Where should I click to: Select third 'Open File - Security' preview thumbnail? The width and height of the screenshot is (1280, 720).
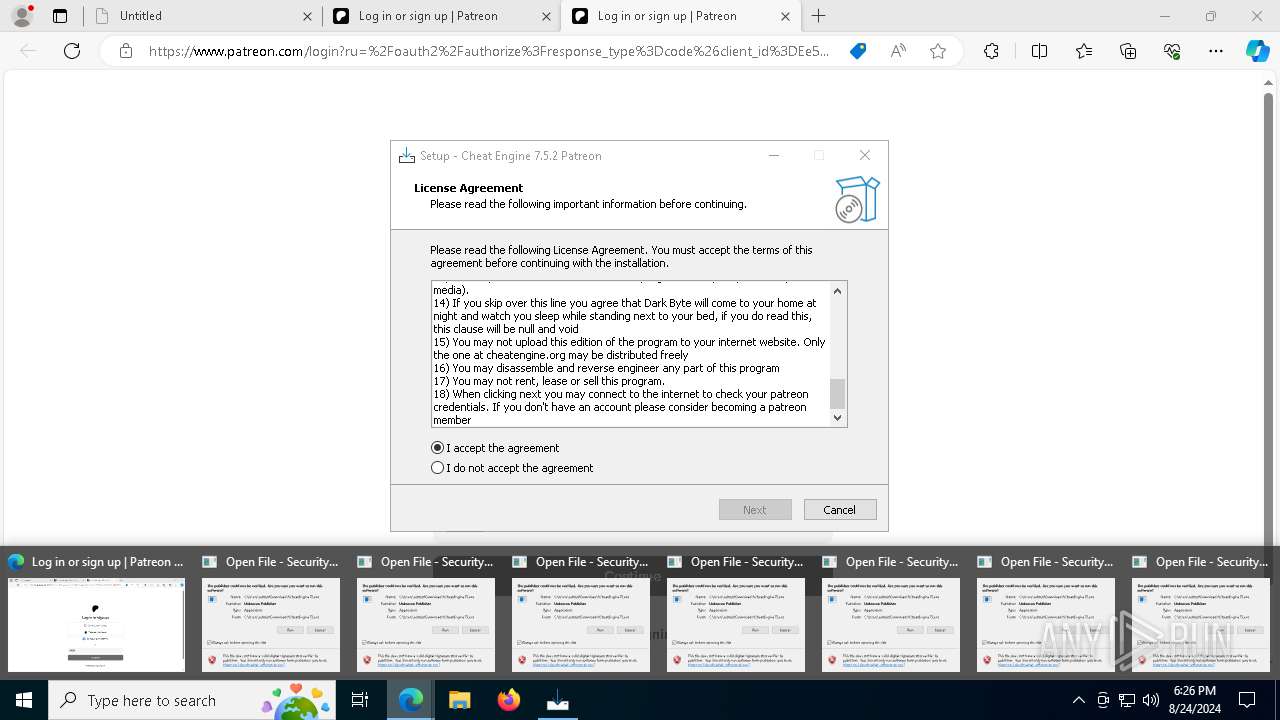pyautogui.click(x=581, y=614)
